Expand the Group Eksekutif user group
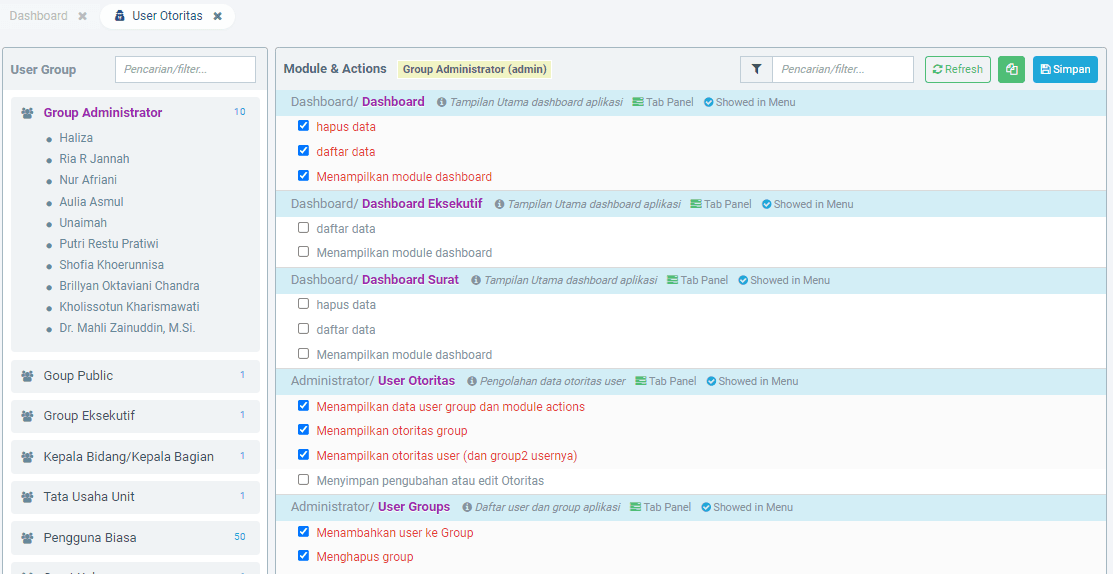Image resolution: width=1113 pixels, height=574 pixels. pyautogui.click(x=135, y=416)
